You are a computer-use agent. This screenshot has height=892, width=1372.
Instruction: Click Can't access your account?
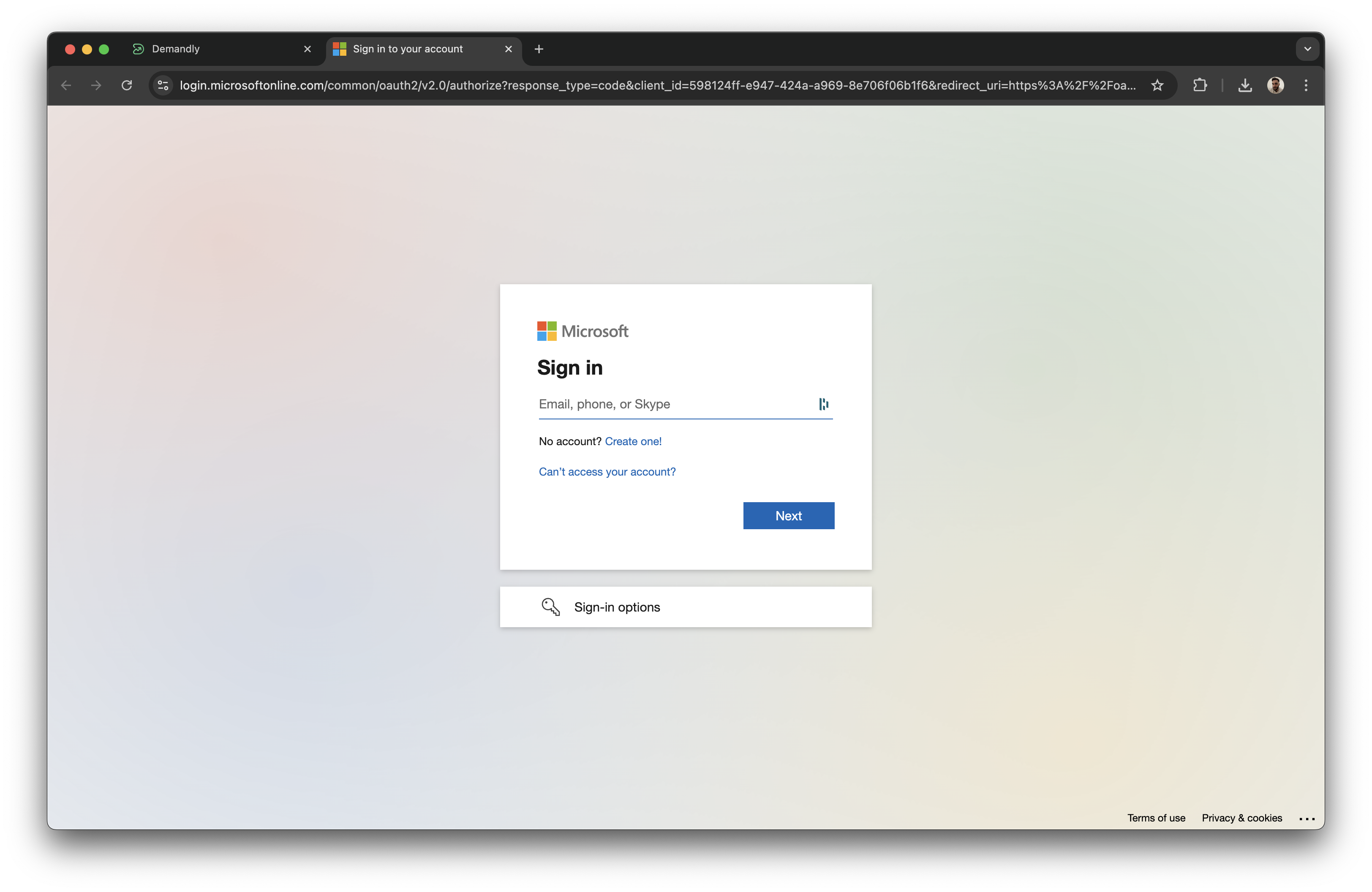(x=607, y=471)
